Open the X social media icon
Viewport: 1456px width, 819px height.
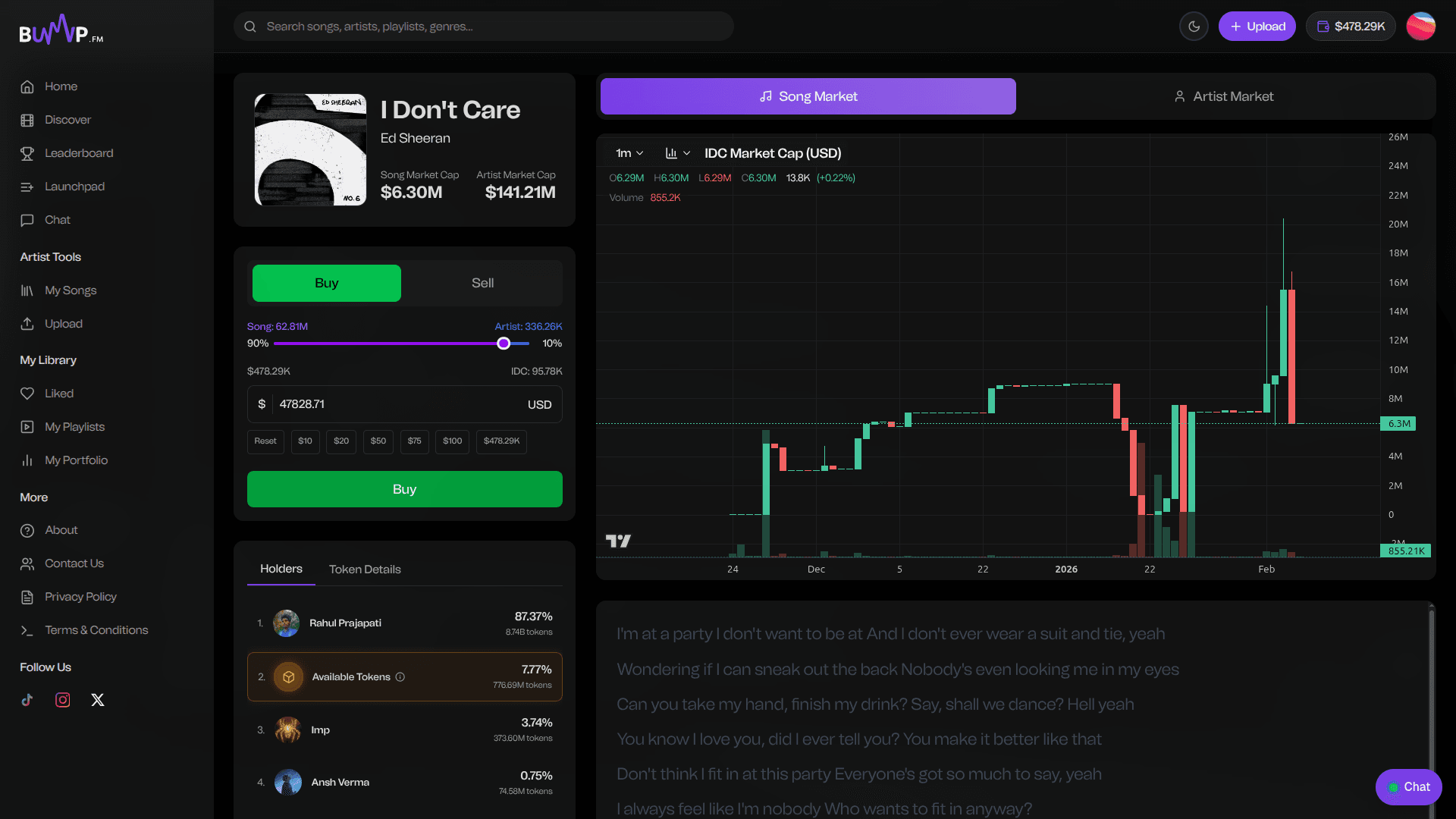tap(98, 700)
